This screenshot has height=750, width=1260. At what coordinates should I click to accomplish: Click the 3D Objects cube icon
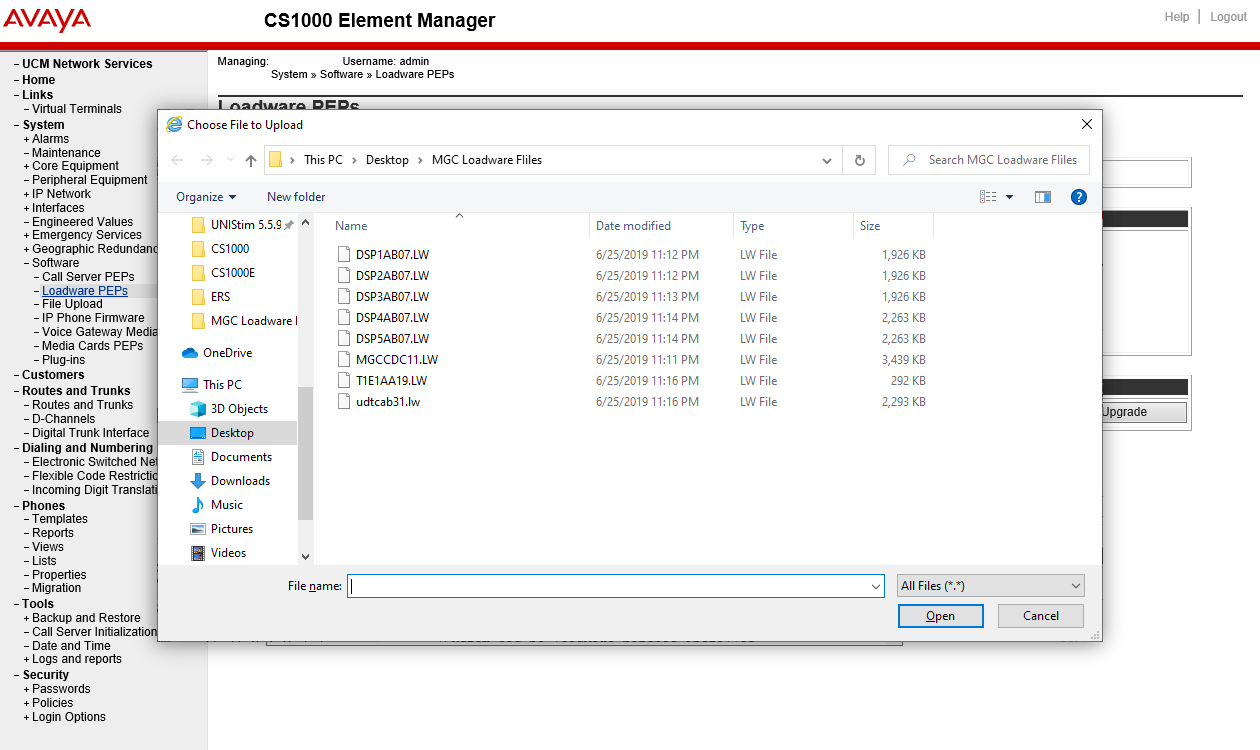tap(198, 409)
